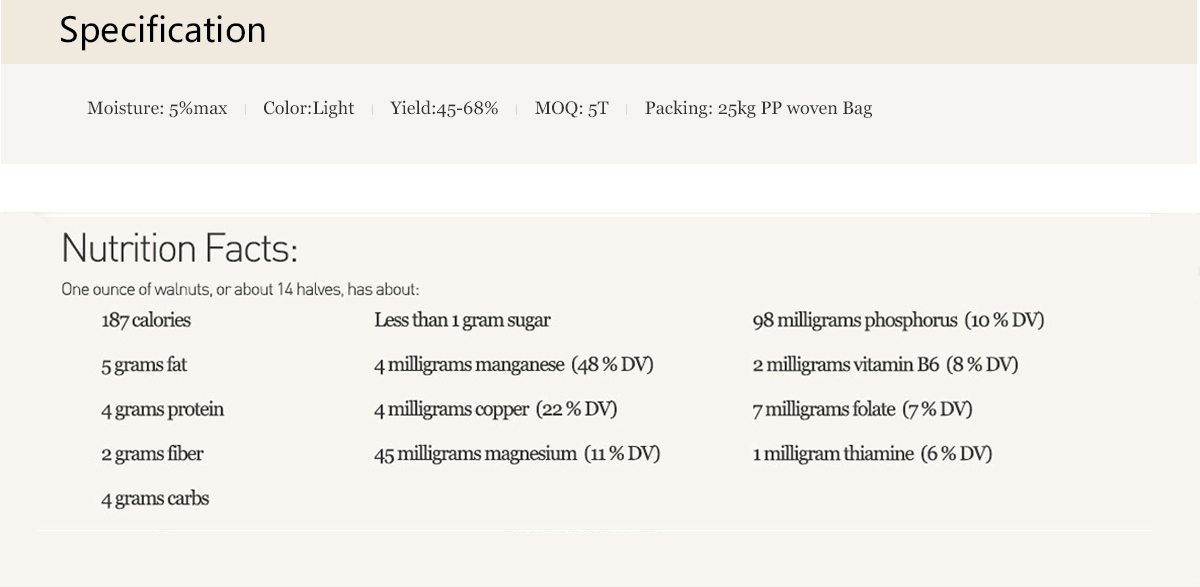This screenshot has height=587, width=1200.
Task: Select the vitamin B6 8% DV line
Action: [x=885, y=365]
